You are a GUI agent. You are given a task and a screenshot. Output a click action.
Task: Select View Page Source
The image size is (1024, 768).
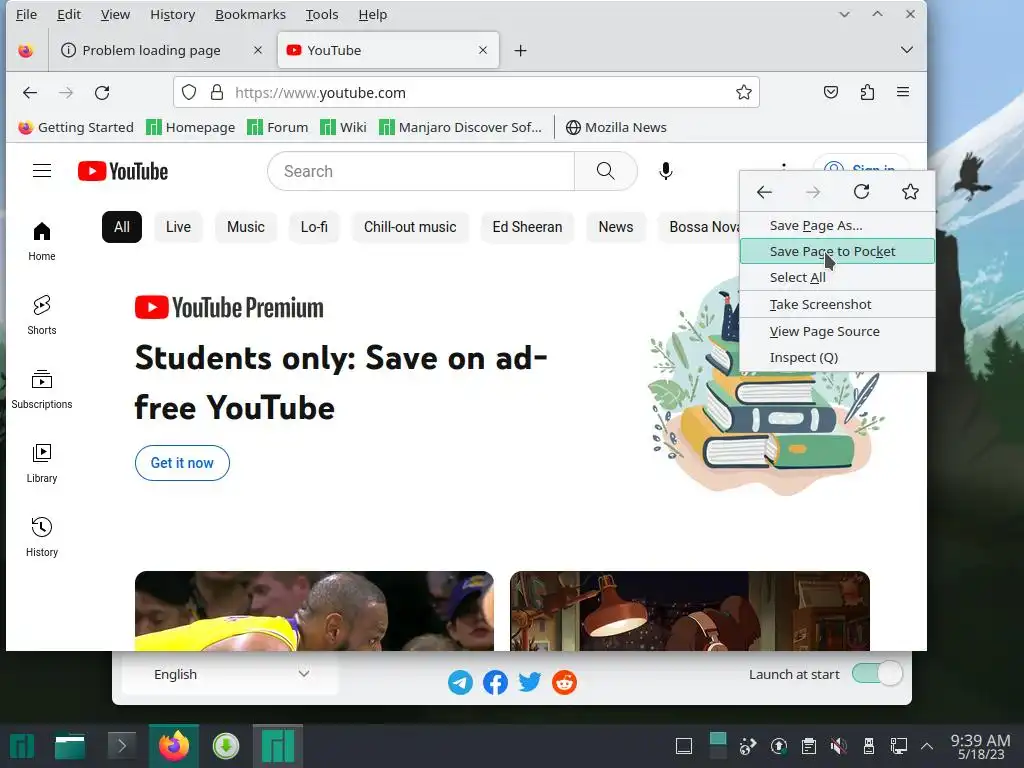pos(837,331)
